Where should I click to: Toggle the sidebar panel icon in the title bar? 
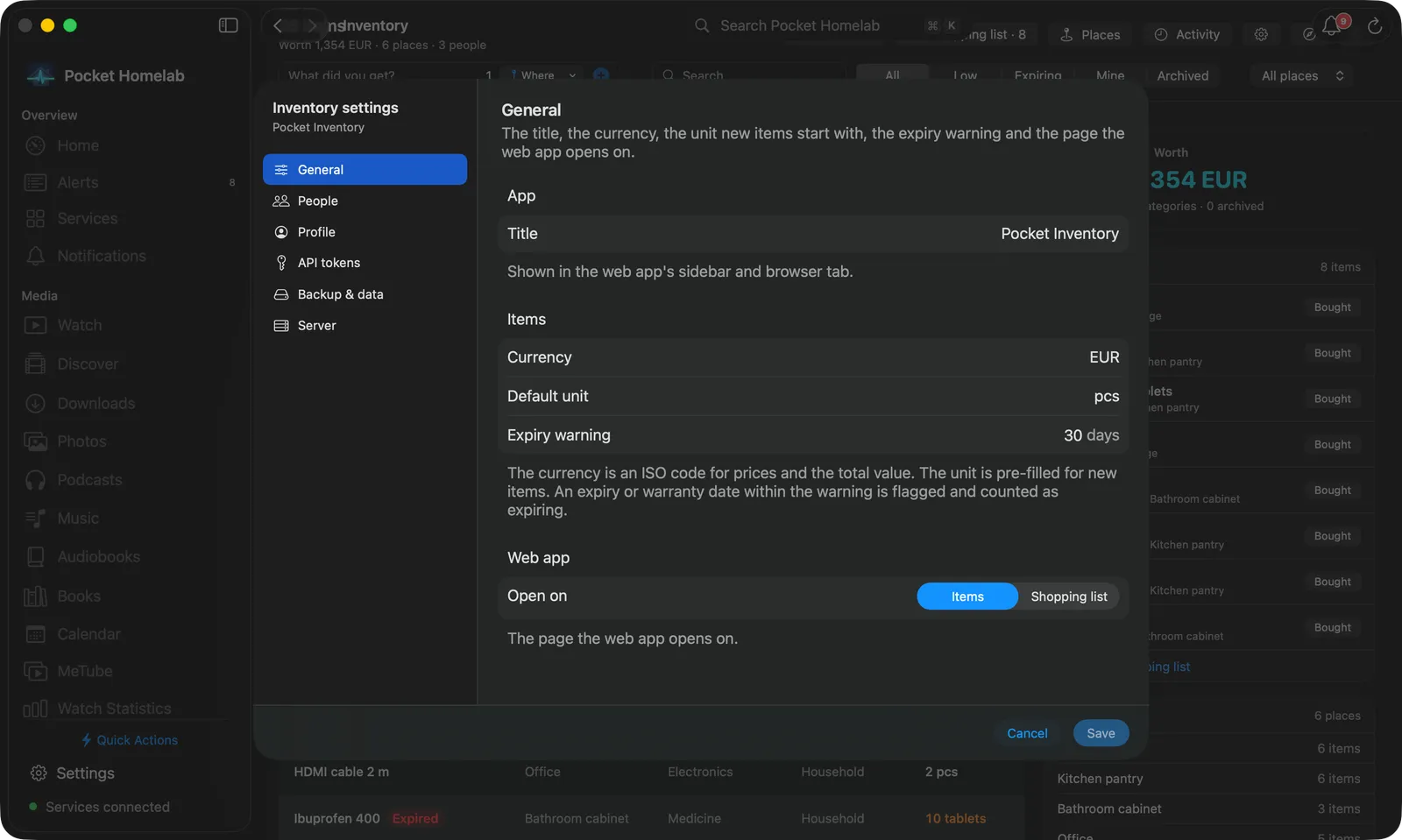(228, 25)
